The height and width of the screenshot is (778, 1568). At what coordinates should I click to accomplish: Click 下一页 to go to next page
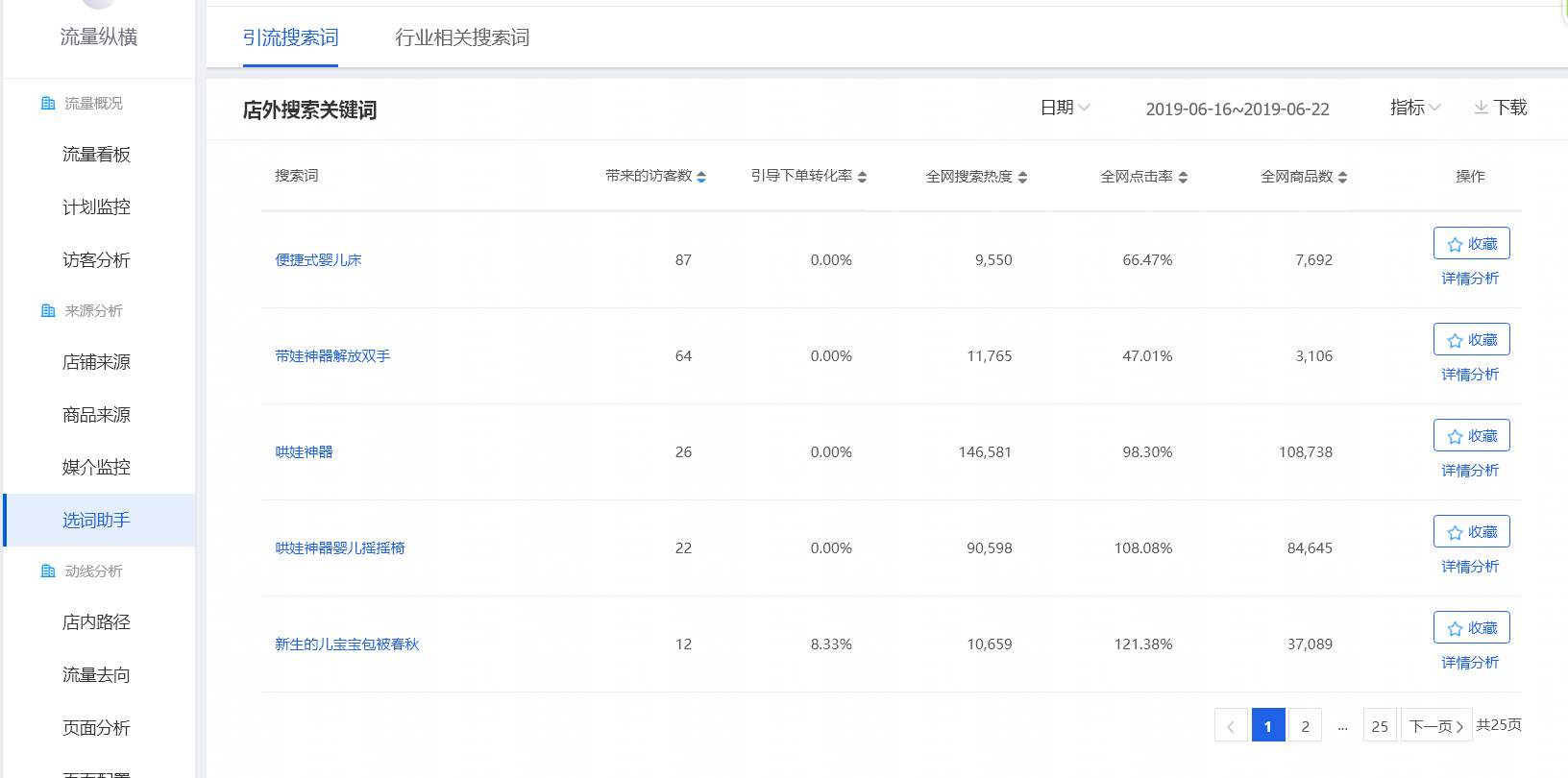(x=1436, y=726)
